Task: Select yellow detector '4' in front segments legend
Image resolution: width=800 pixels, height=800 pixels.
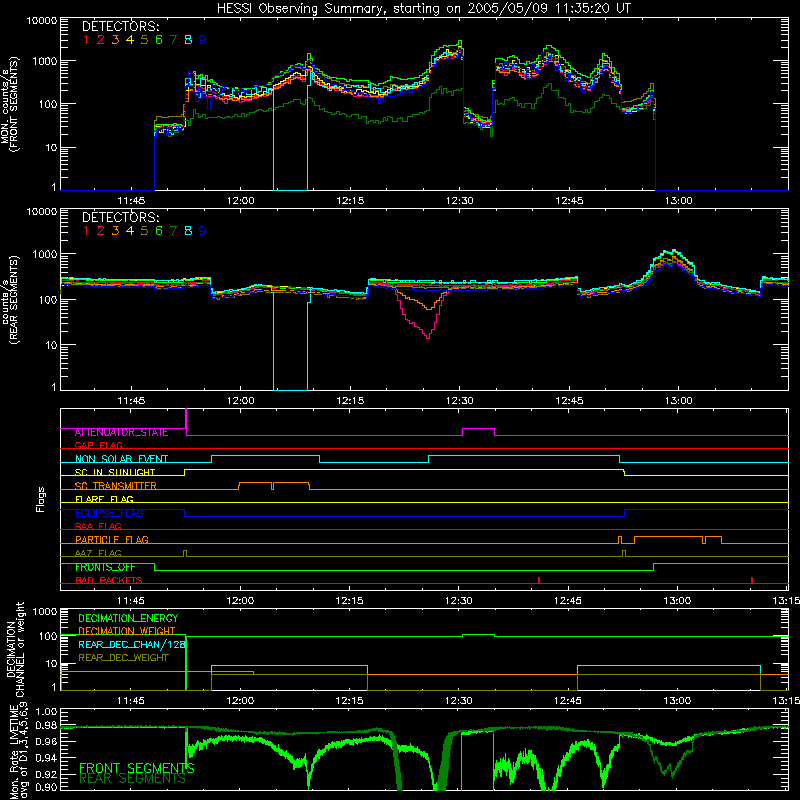Action: pyautogui.click(x=130, y=40)
